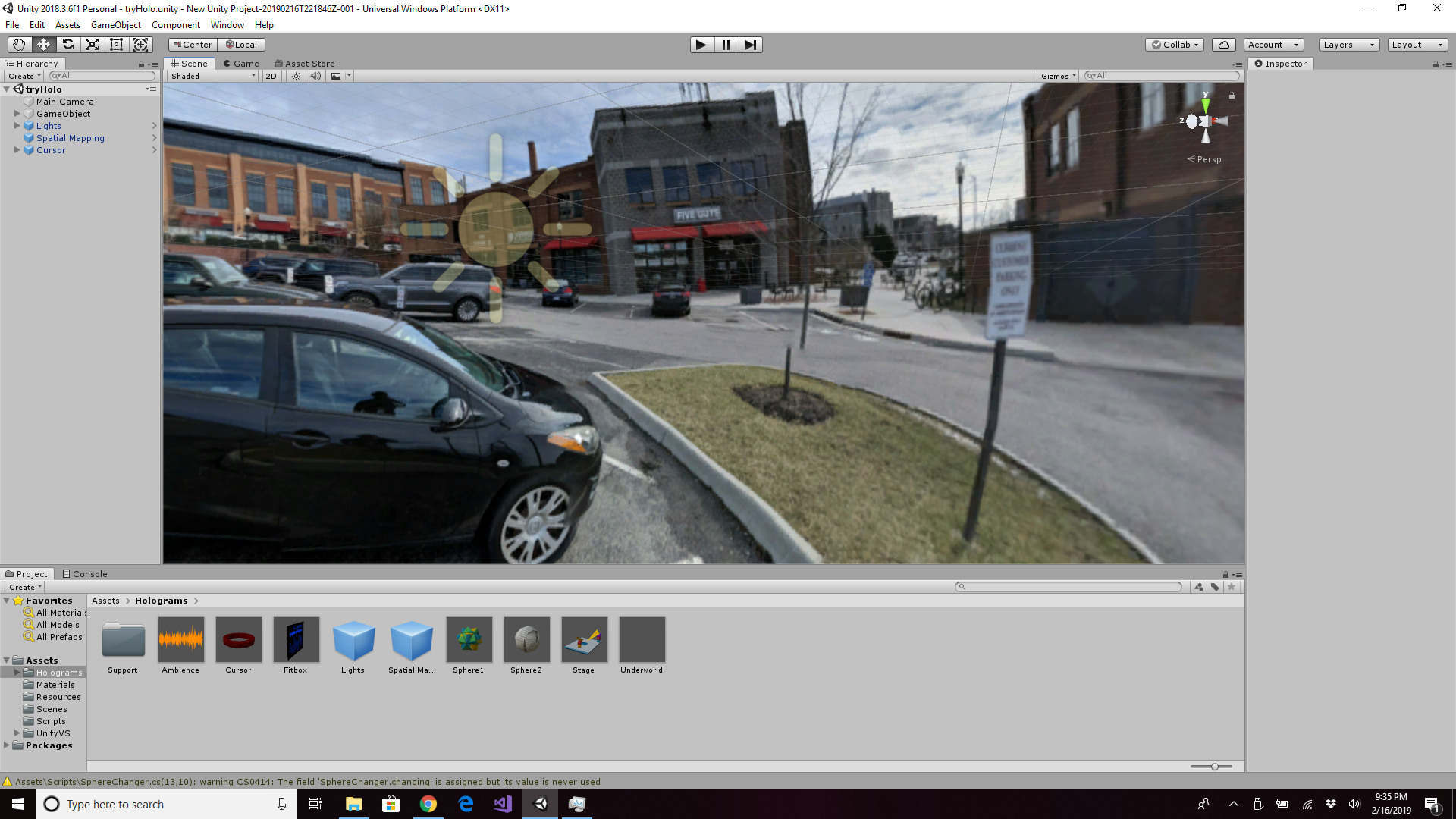Open the cloud Services icon
This screenshot has width=1456, height=819.
click(x=1223, y=45)
